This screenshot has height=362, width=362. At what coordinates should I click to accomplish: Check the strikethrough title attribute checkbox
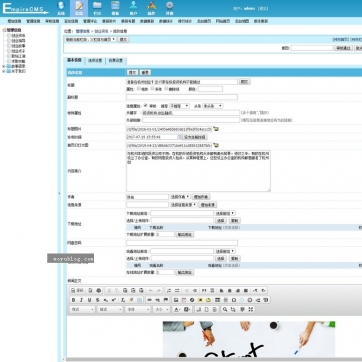click(166, 89)
